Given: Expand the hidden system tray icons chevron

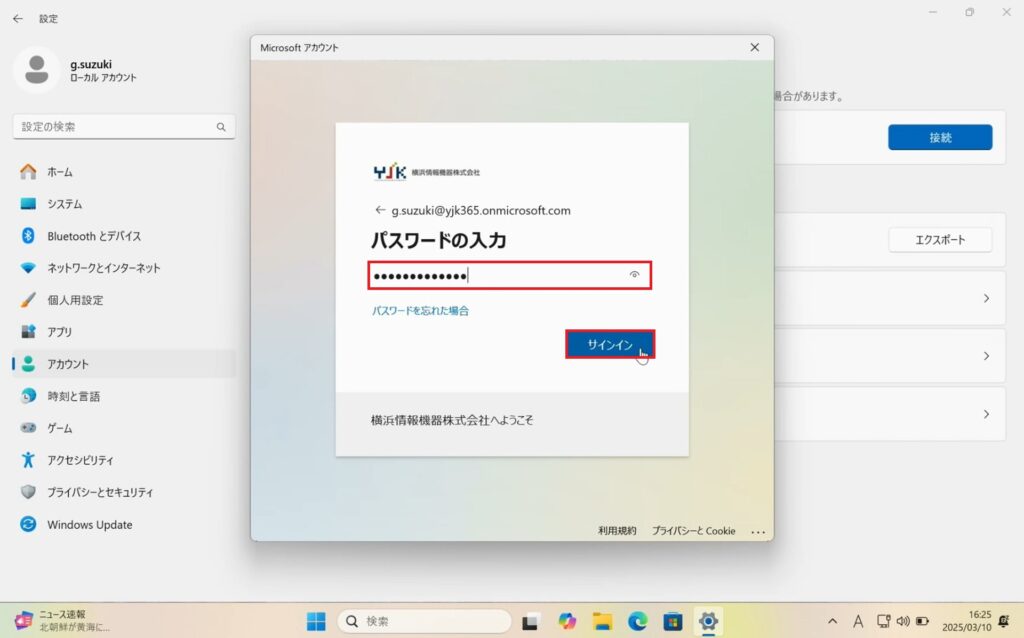Looking at the screenshot, I should click(832, 621).
